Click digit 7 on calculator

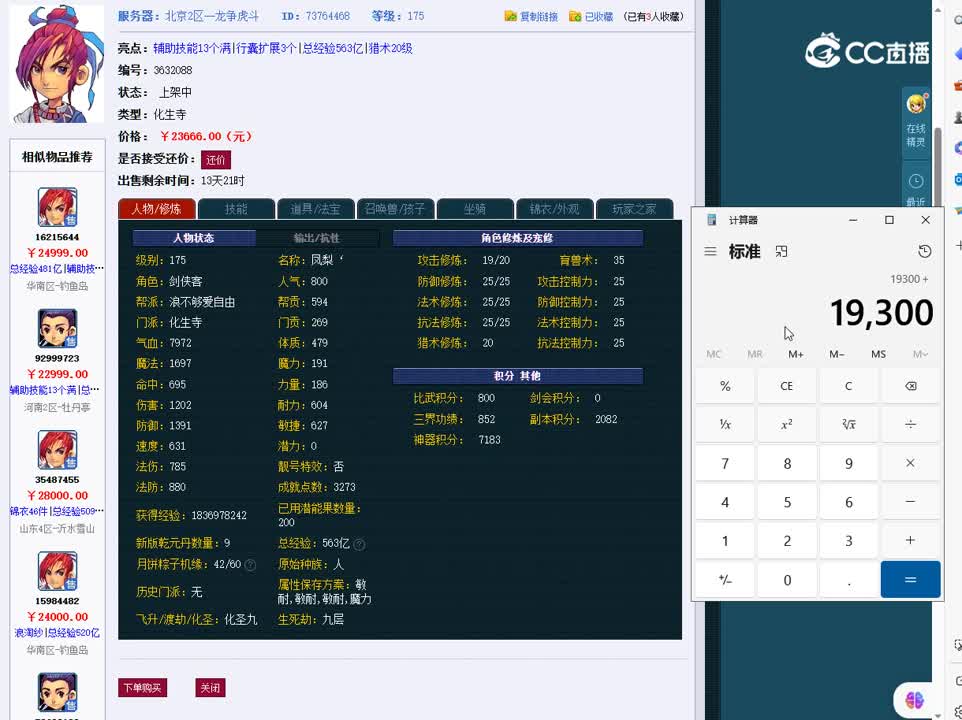click(725, 463)
